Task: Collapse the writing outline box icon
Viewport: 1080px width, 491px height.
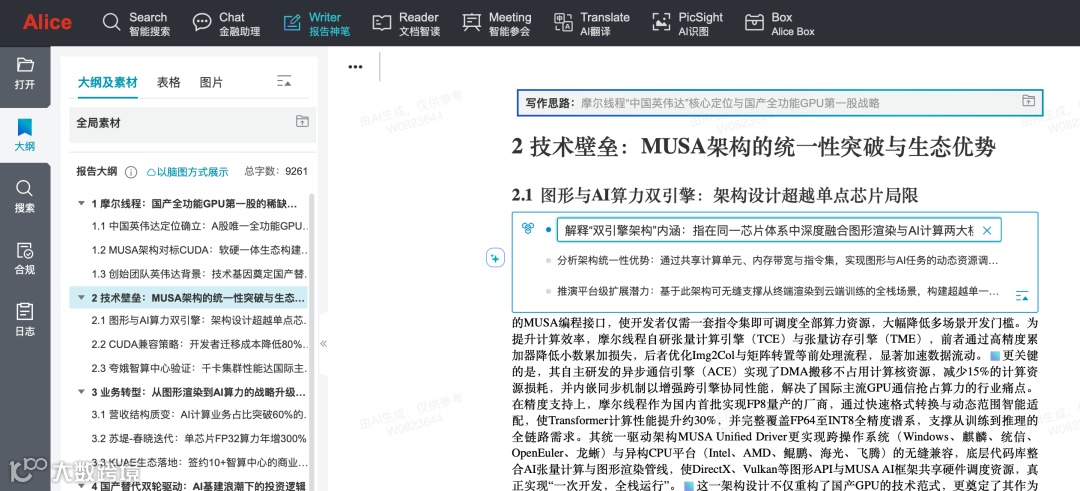Action: click(x=1022, y=296)
